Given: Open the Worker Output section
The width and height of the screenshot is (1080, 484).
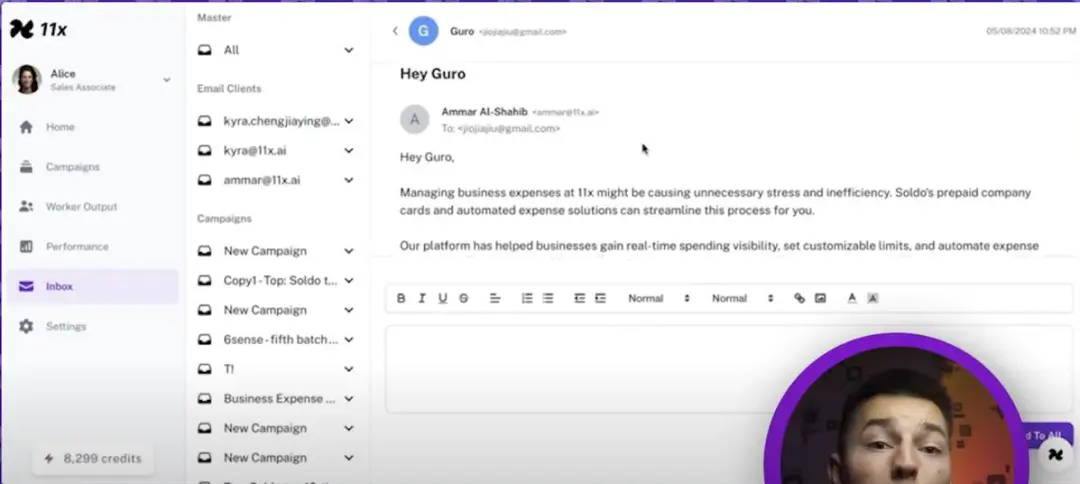Looking at the screenshot, I should (x=81, y=207).
